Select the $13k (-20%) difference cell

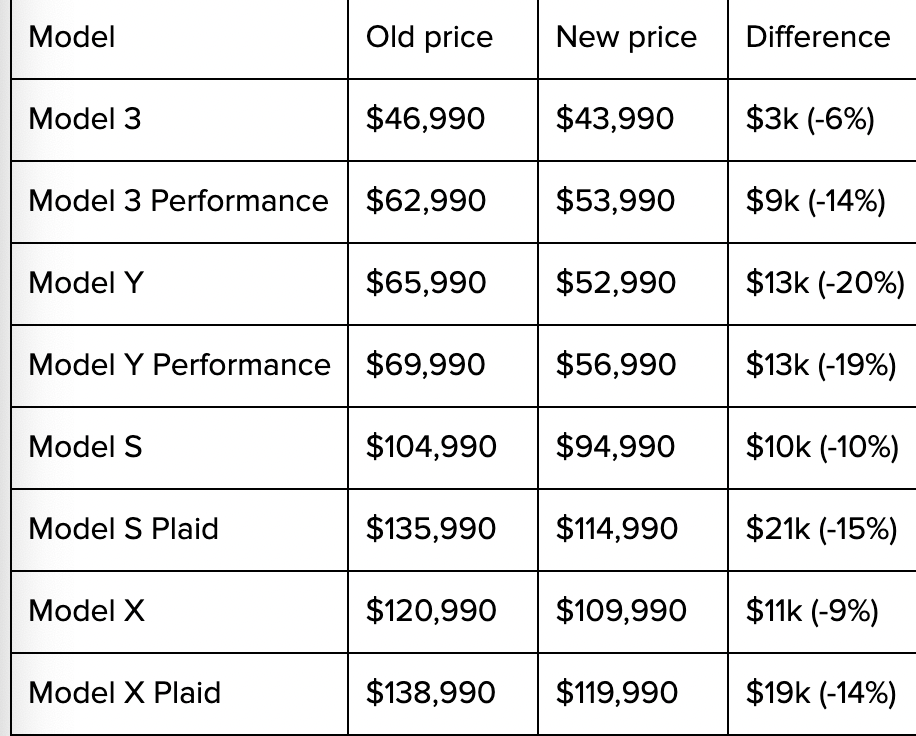point(824,283)
